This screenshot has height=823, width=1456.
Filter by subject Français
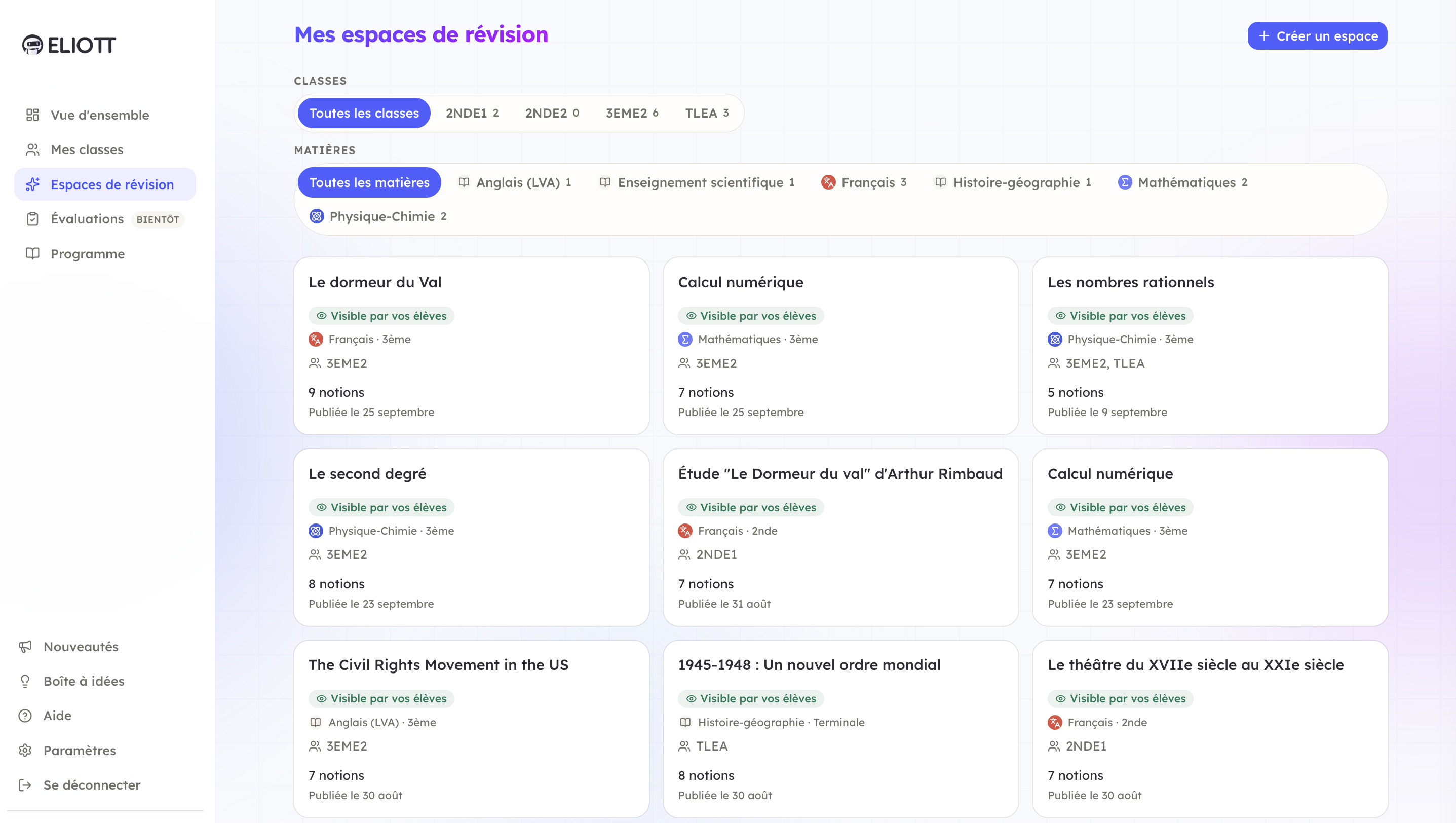coord(864,182)
